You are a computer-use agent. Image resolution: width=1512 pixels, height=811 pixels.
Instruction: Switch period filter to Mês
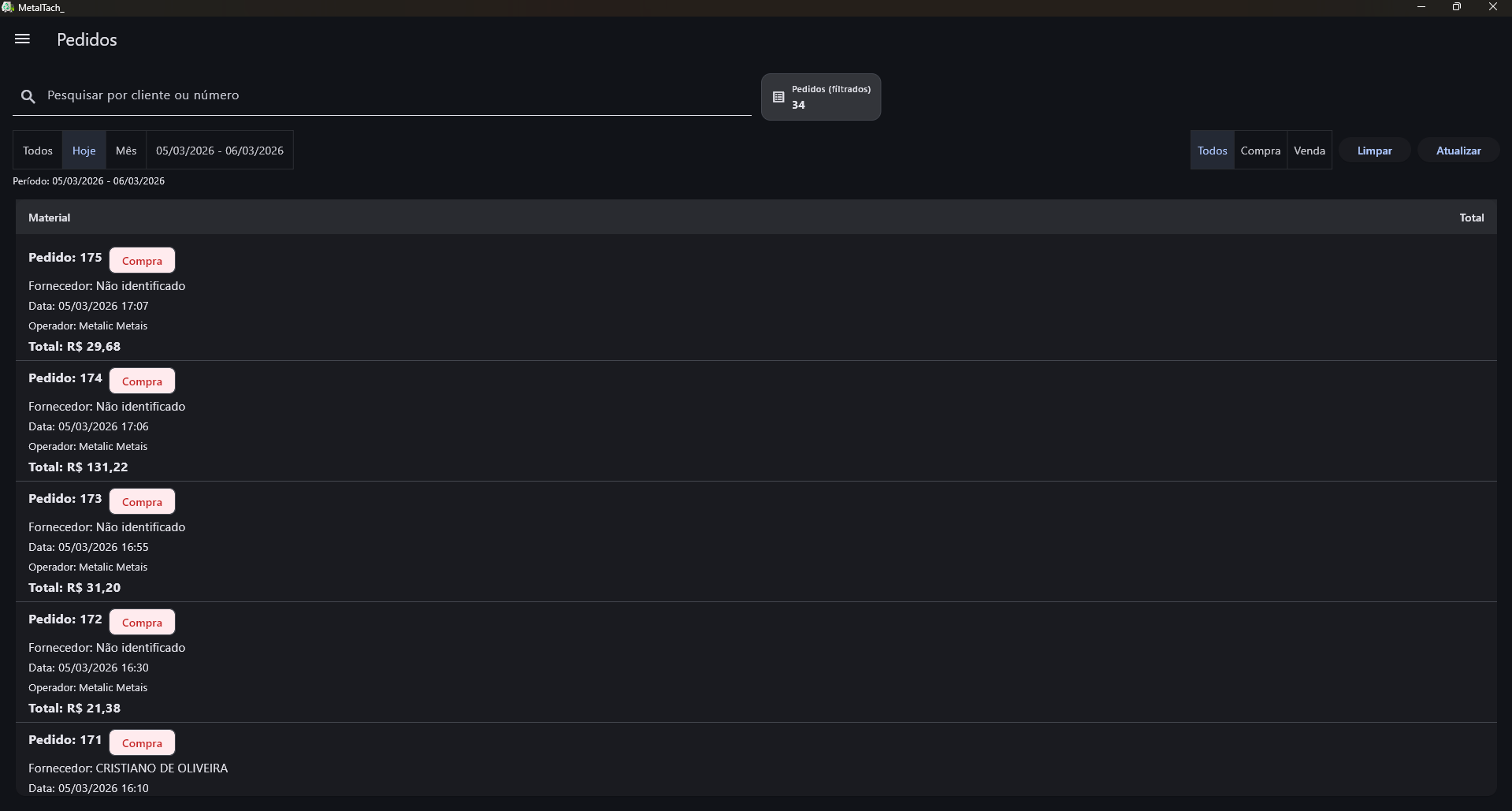pyautogui.click(x=126, y=151)
